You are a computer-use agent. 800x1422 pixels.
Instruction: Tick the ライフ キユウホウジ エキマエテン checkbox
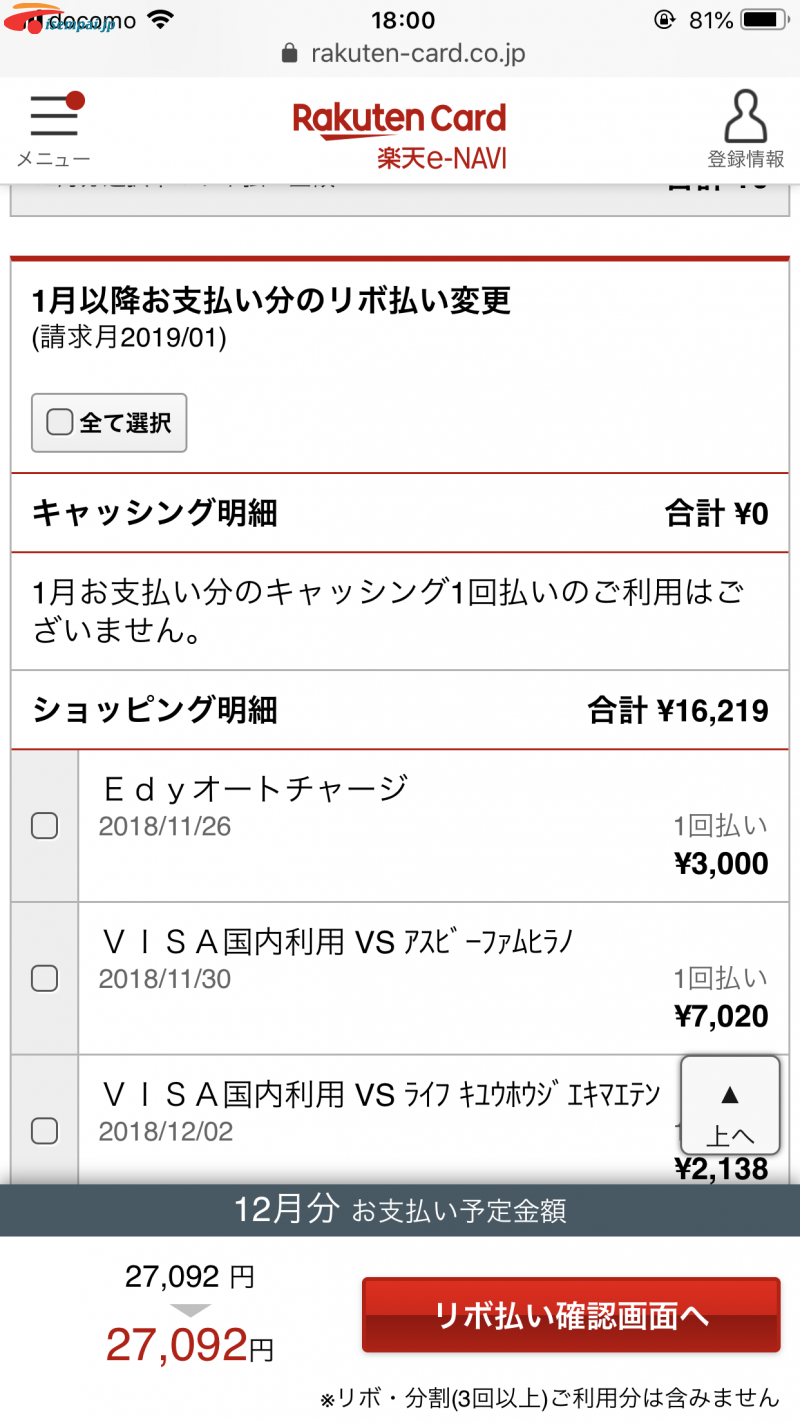tap(44, 1130)
